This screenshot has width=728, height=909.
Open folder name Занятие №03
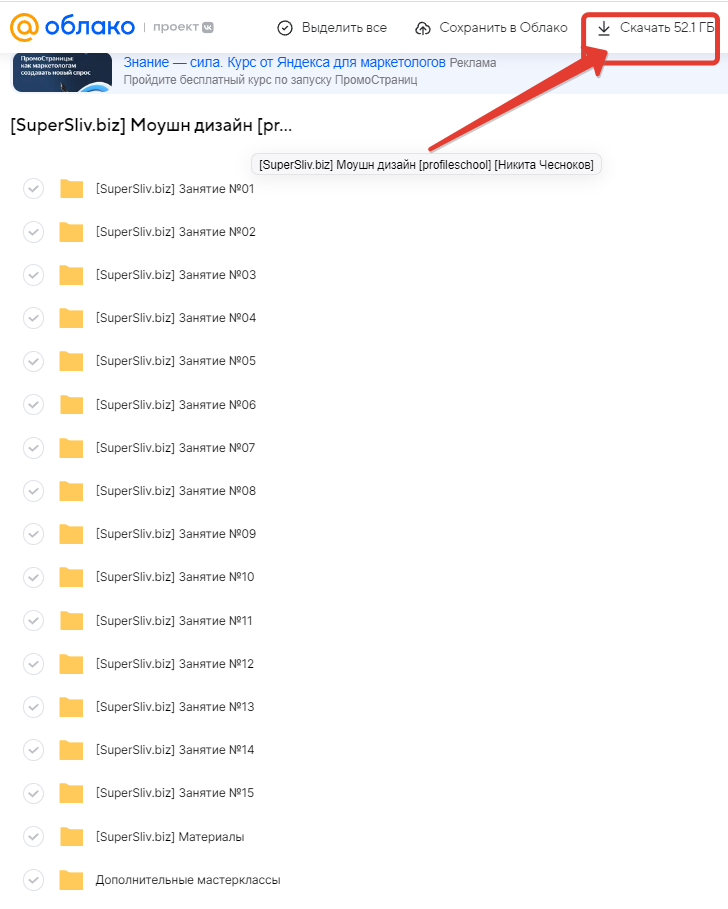coord(176,275)
